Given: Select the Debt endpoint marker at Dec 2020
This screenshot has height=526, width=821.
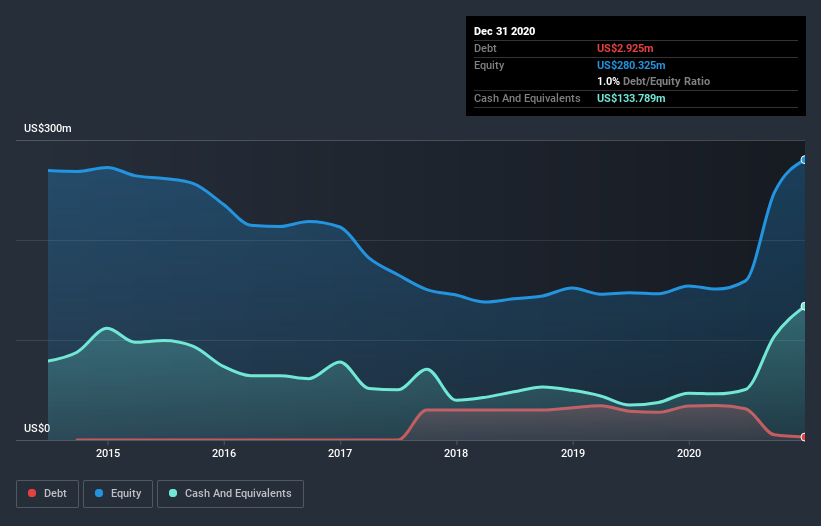Looking at the screenshot, I should pyautogui.click(x=804, y=437).
